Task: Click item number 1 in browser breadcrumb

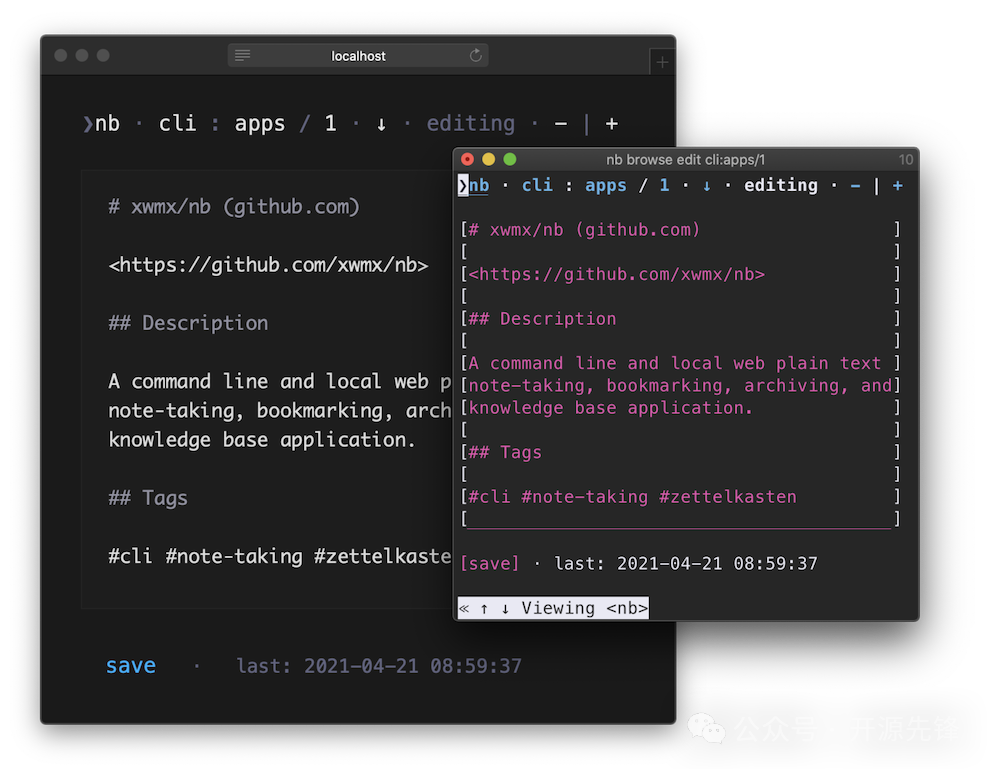Action: pos(331,123)
